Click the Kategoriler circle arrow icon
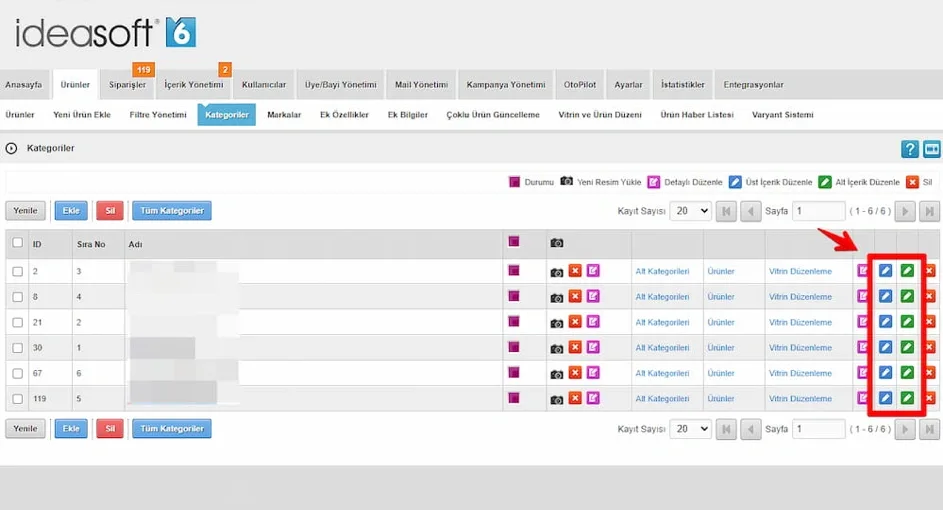 (x=11, y=148)
